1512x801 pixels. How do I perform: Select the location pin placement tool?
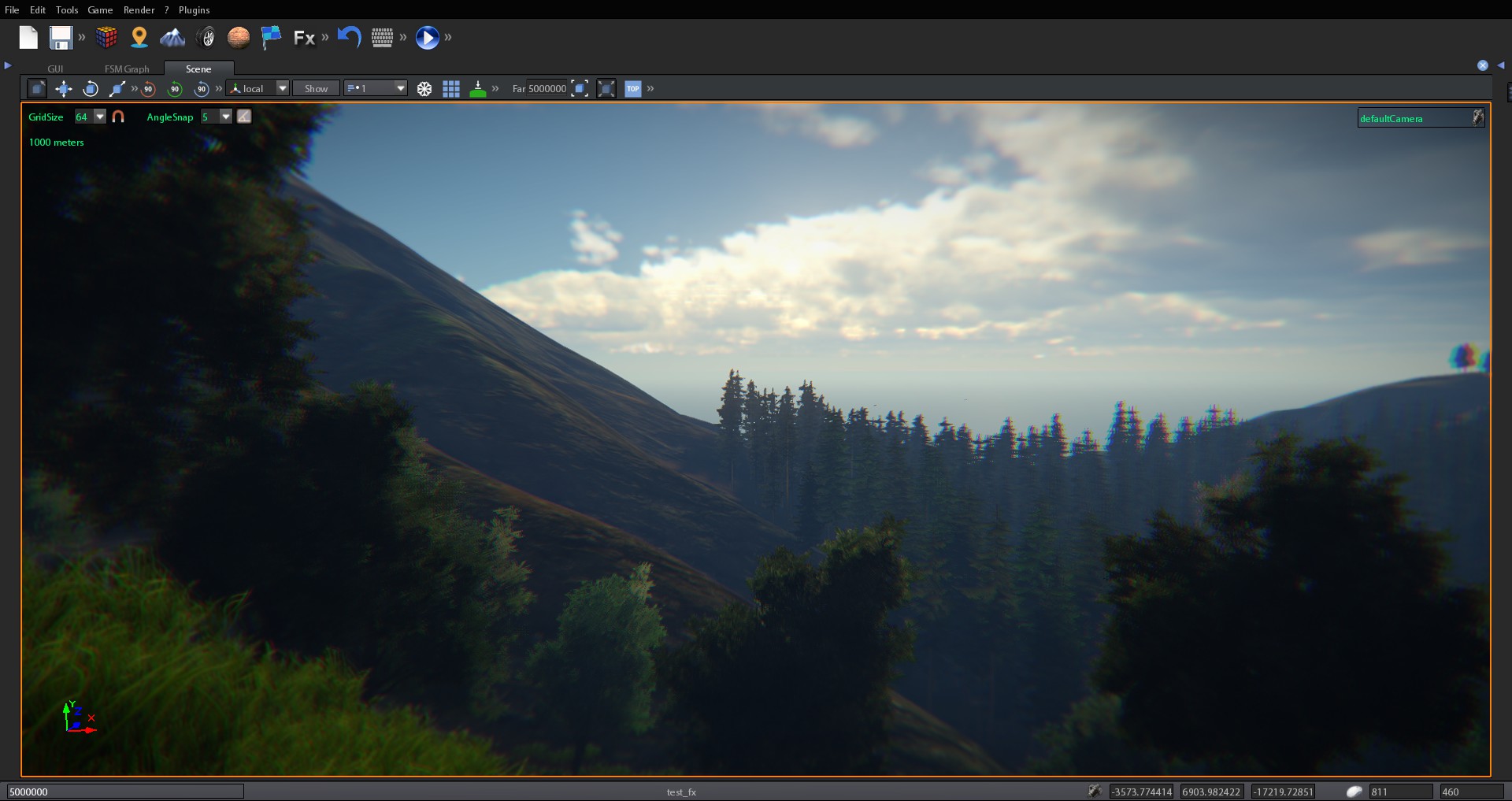(x=139, y=37)
